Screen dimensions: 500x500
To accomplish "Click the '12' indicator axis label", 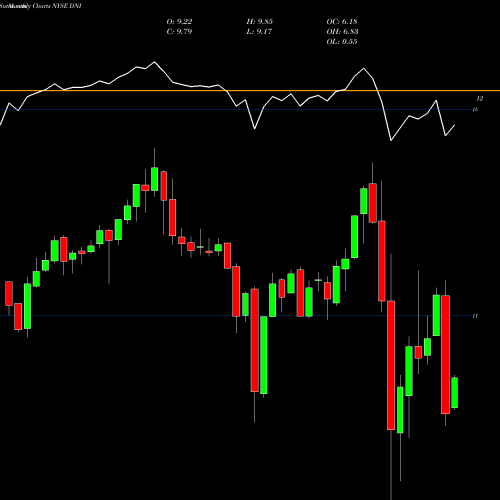I will pyautogui.click(x=480, y=99).
